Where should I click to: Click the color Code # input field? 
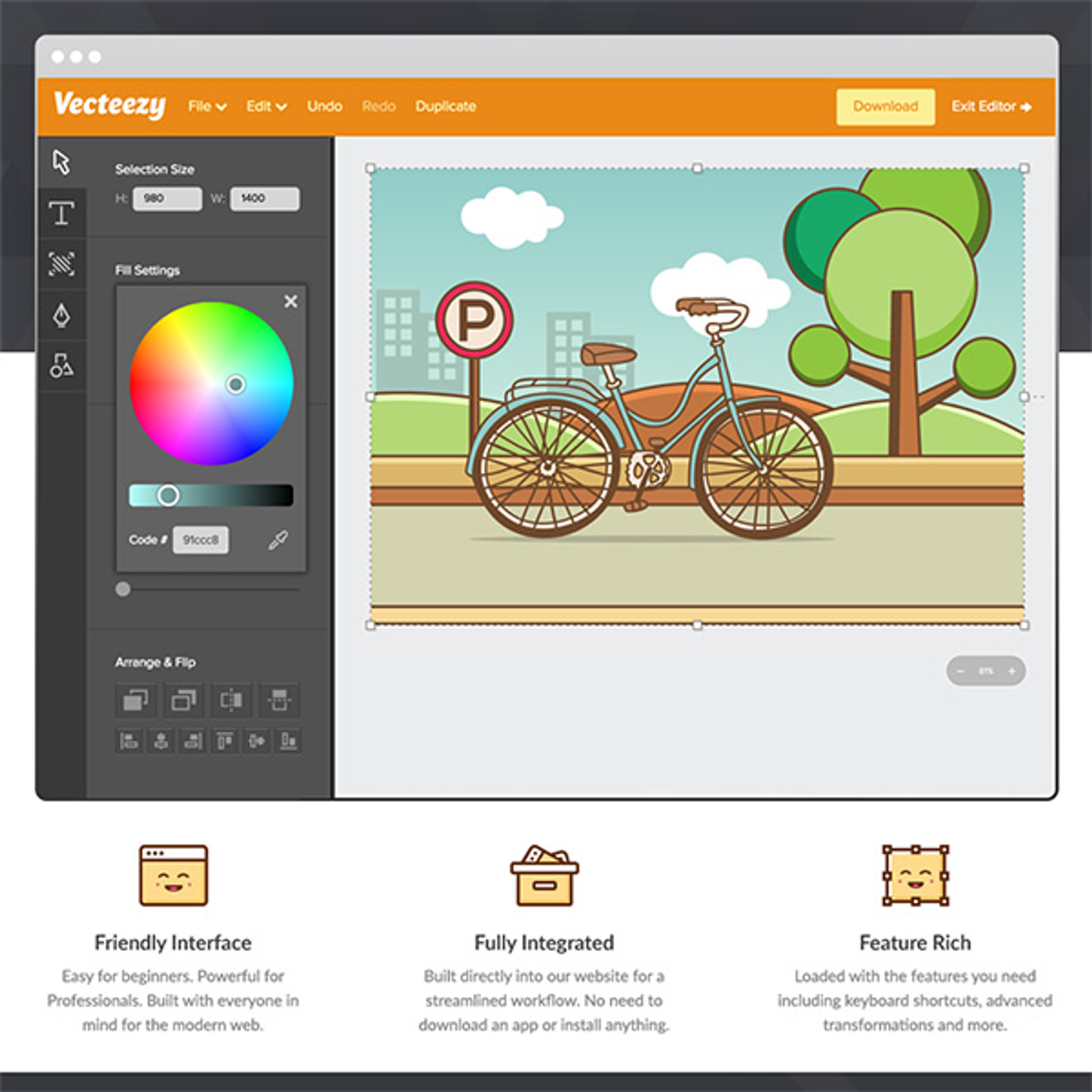(x=201, y=540)
